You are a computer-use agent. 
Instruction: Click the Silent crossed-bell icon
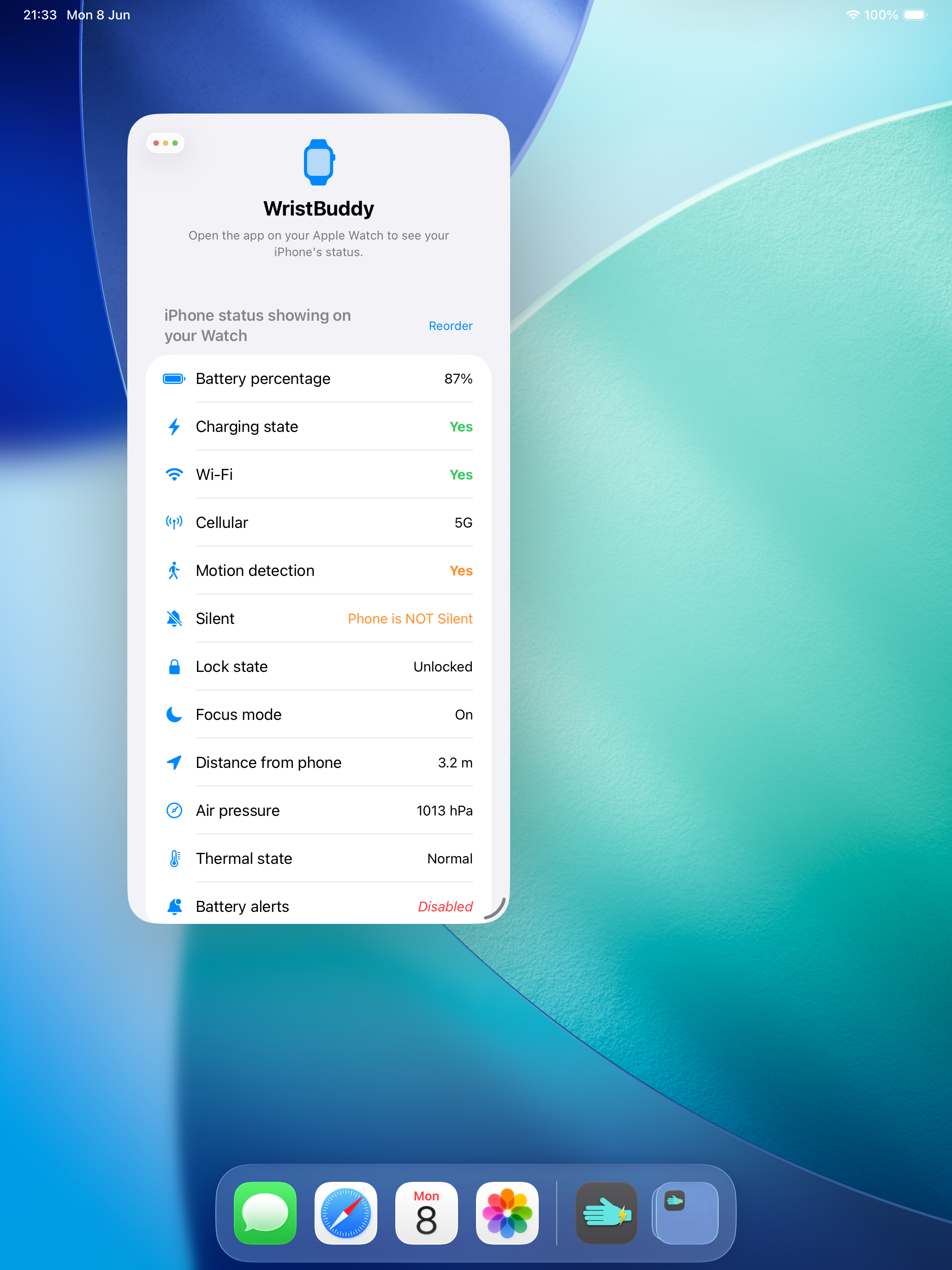pyautogui.click(x=174, y=618)
